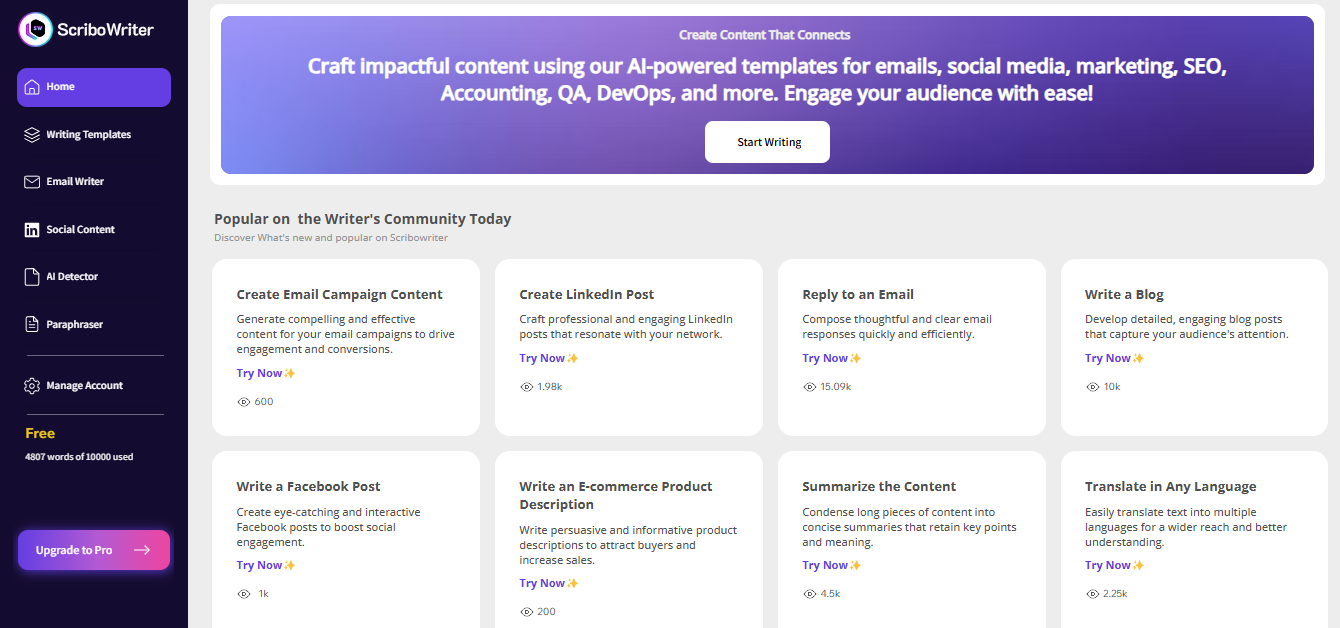This screenshot has height=628, width=1340.
Task: Click the Email Writer envelope icon
Action: coord(32,182)
